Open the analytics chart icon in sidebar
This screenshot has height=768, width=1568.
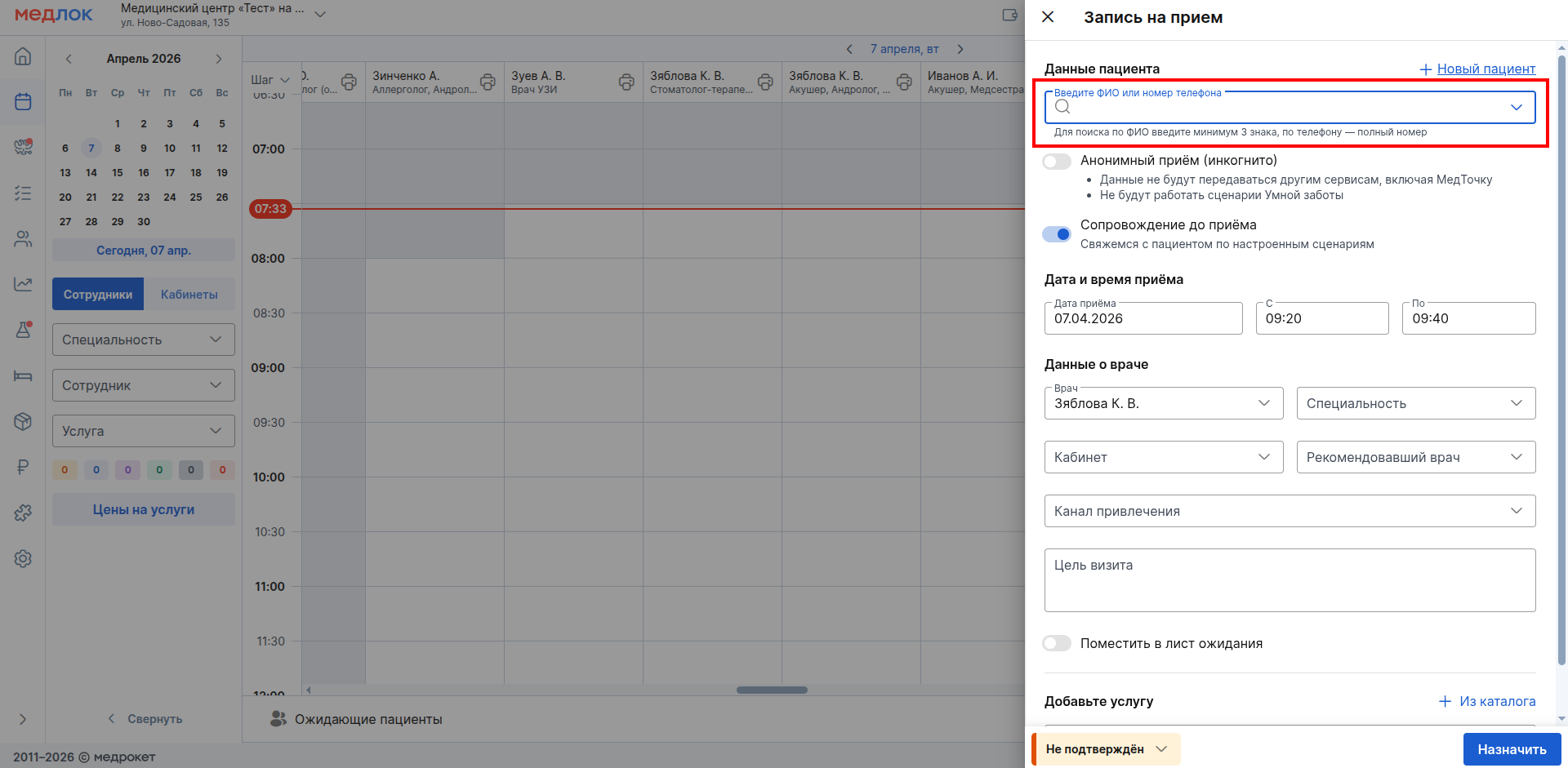23,284
